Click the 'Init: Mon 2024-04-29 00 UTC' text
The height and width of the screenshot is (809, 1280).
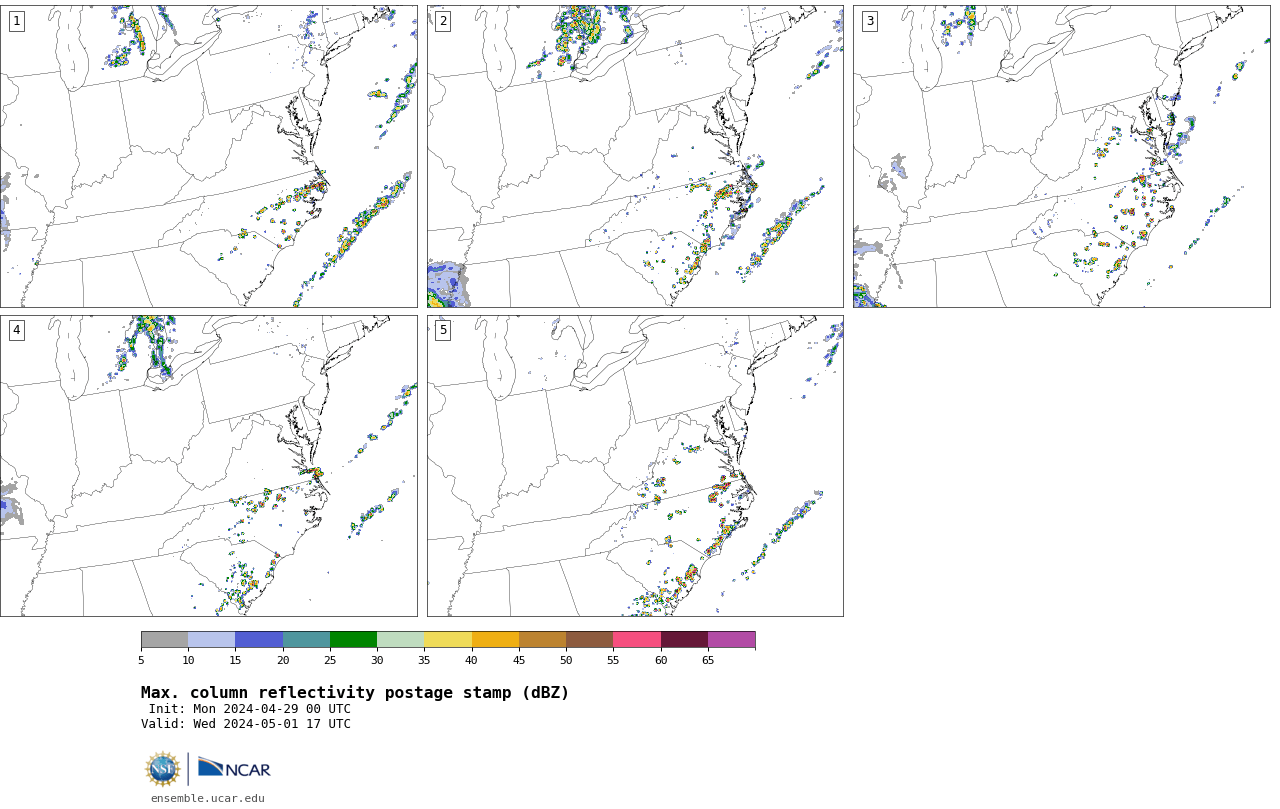coord(250,709)
